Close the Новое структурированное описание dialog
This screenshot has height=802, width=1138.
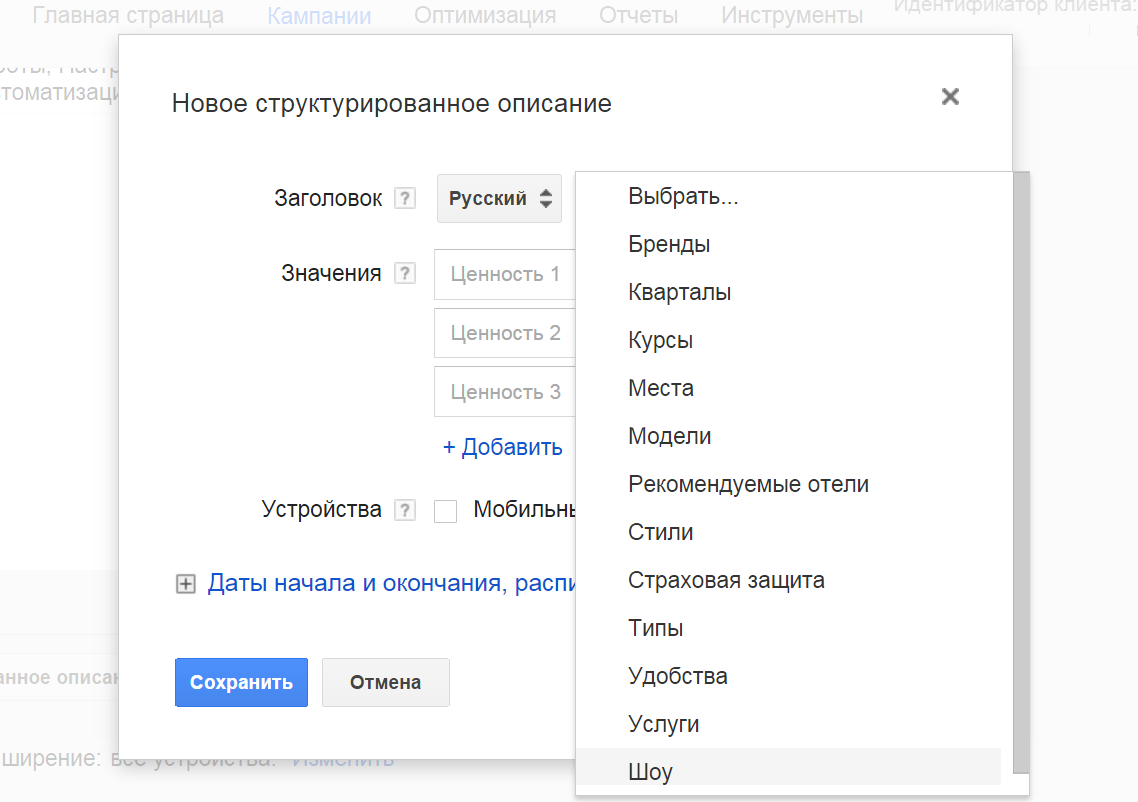pos(950,97)
